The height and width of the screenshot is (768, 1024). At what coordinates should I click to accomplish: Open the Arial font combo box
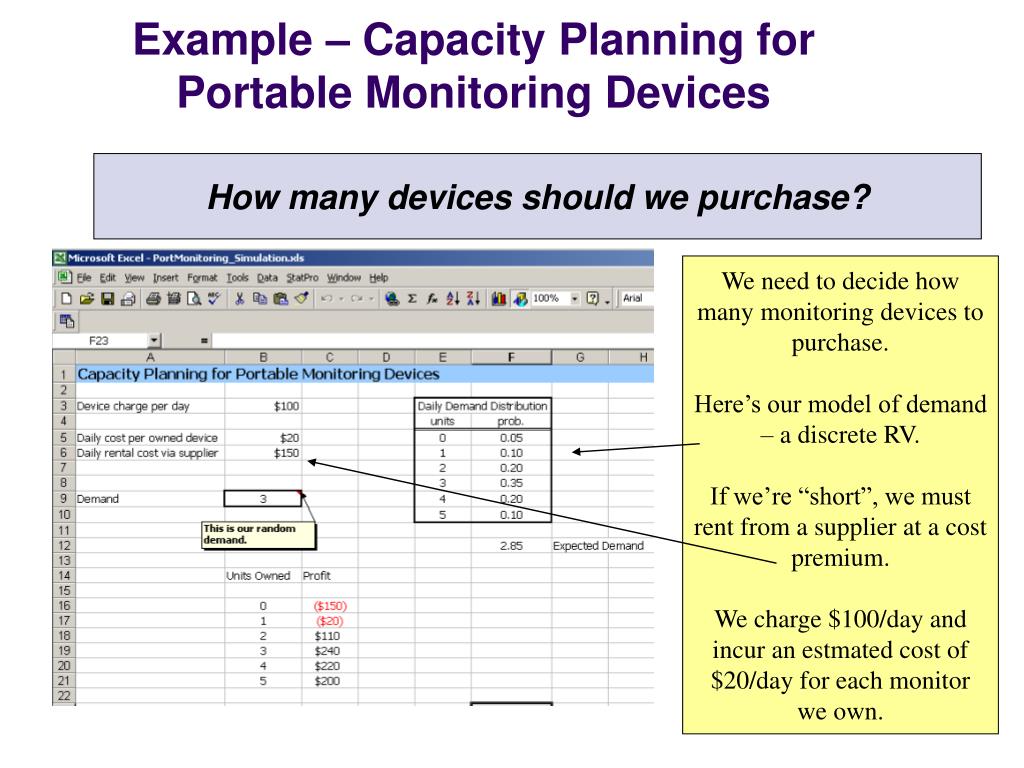pyautogui.click(x=637, y=298)
